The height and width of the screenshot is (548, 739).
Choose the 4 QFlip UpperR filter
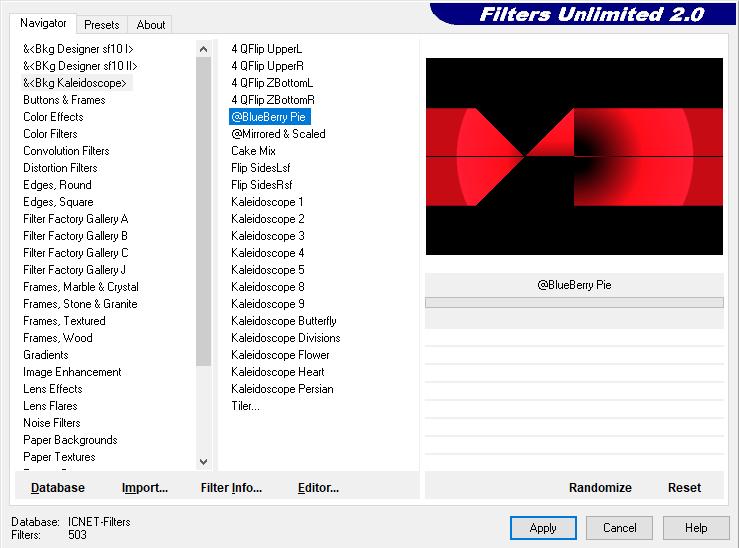(x=268, y=66)
